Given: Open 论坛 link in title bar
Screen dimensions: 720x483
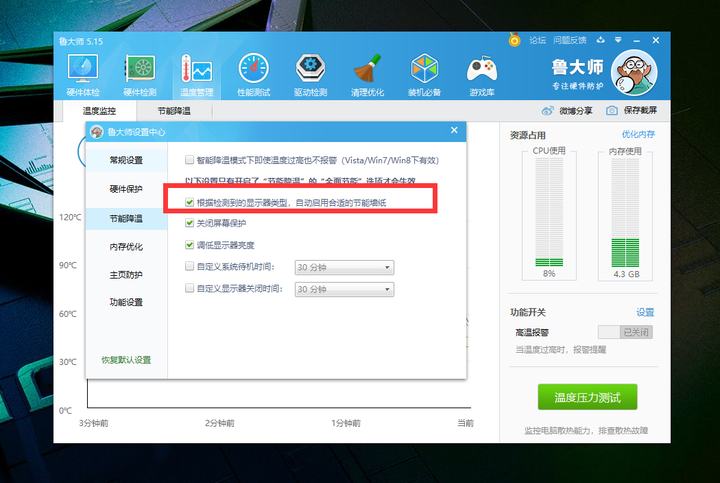Looking at the screenshot, I should click(x=537, y=40).
